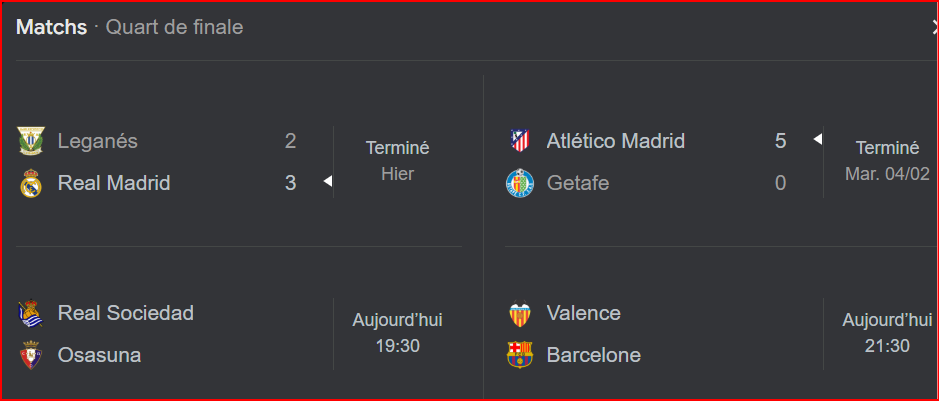The width and height of the screenshot is (939, 401).
Task: Open the Matchs heading
Action: click(52, 27)
